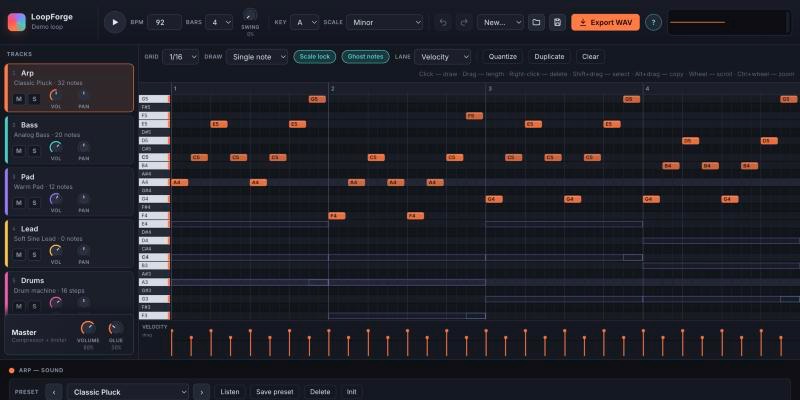This screenshot has height=400, width=800.
Task: Open project via folder icon
Action: [x=536, y=22]
